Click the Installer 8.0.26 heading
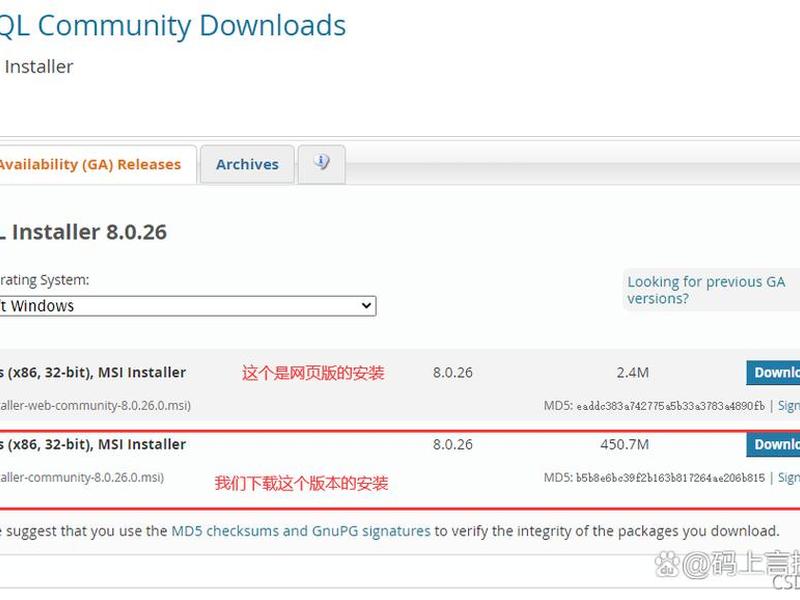The height and width of the screenshot is (600, 800). click(83, 232)
